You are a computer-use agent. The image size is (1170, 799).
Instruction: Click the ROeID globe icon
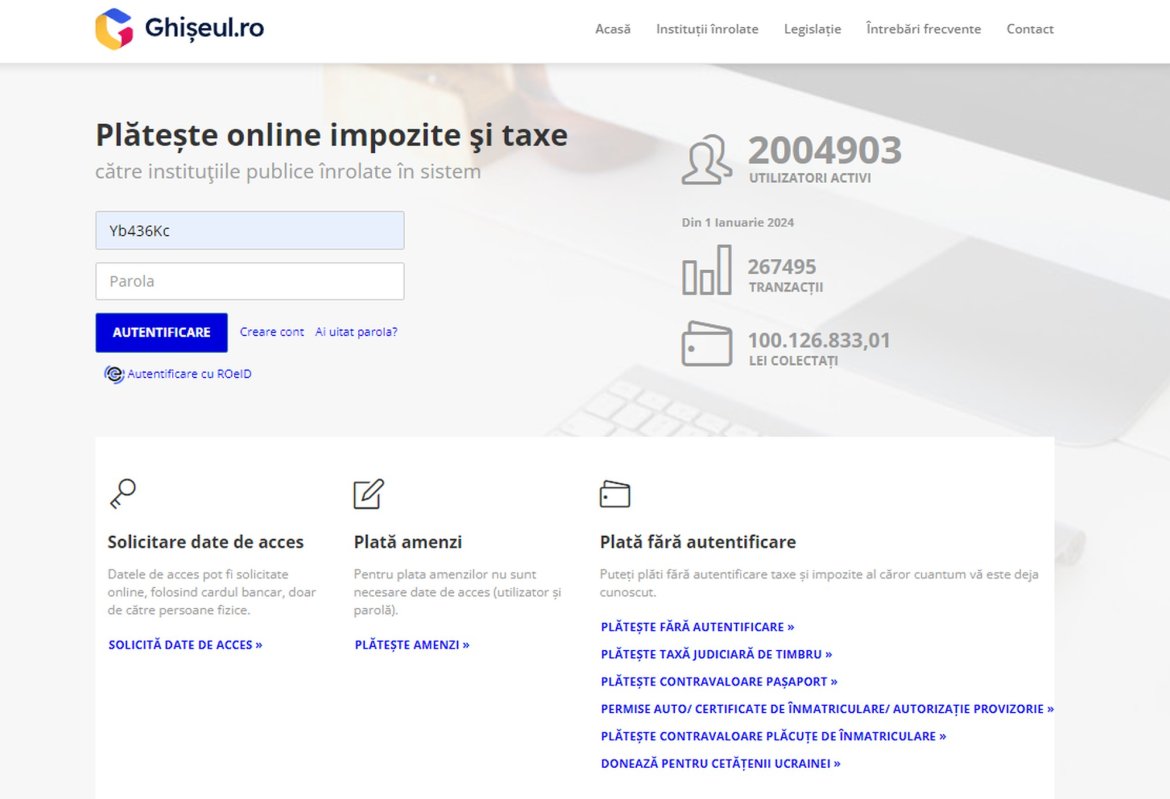click(114, 373)
